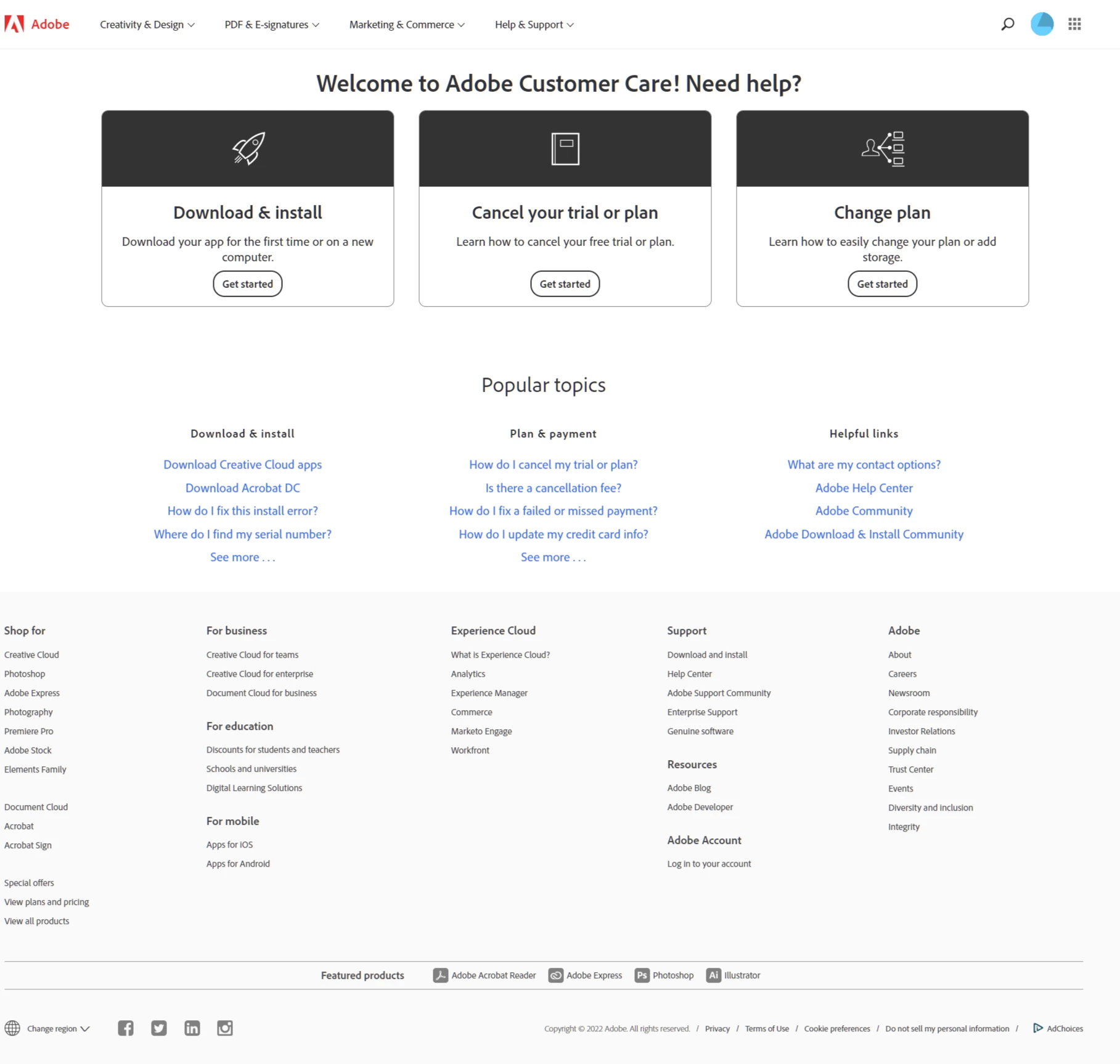Screen dimensions: 1120x1064
Task: Open Where do I find my serial number
Action: point(243,534)
